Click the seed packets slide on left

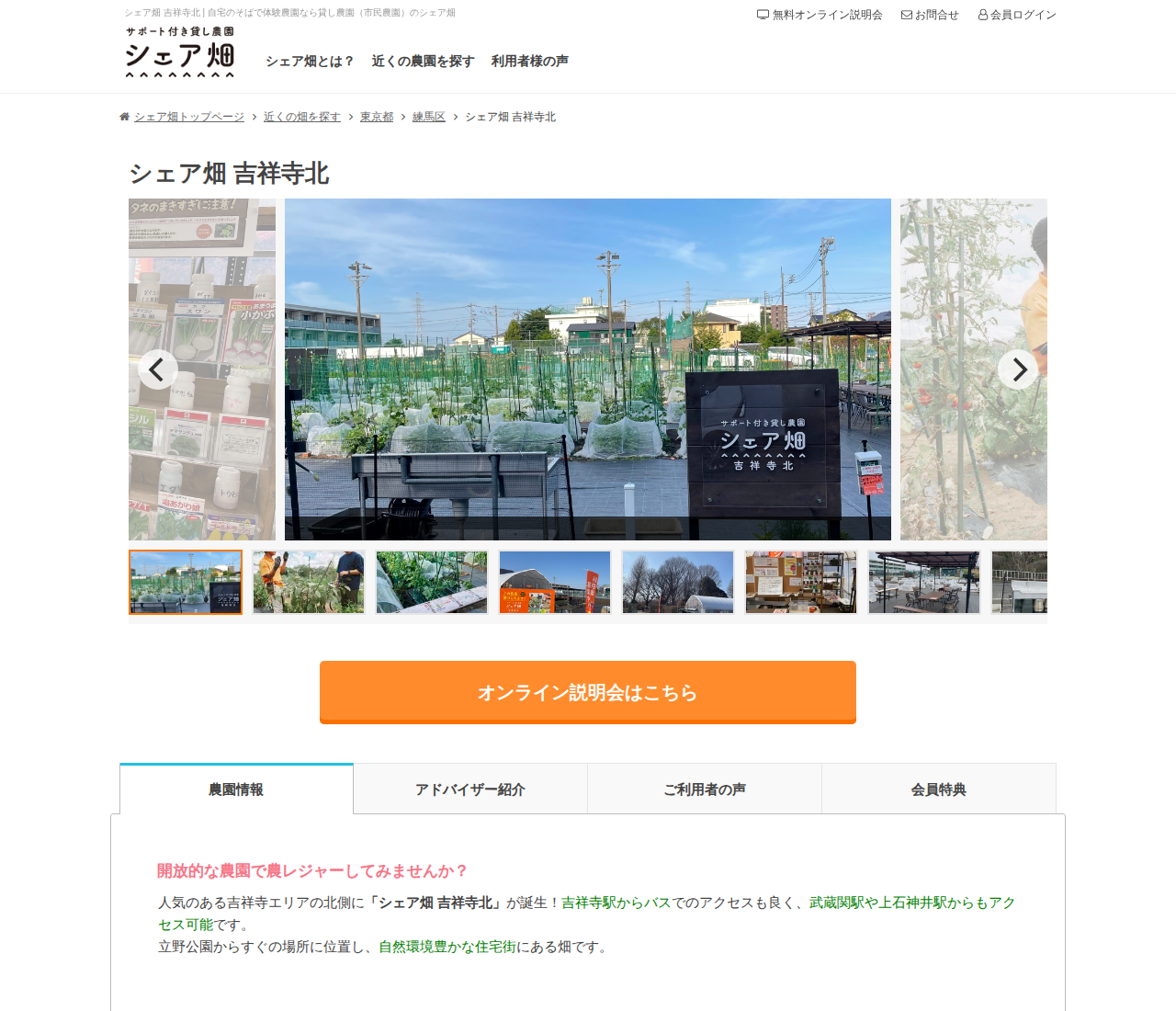(202, 369)
